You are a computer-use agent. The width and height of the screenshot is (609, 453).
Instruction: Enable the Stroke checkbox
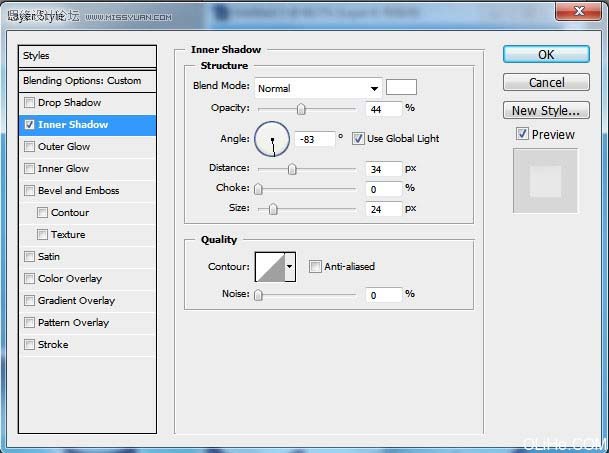click(x=29, y=345)
